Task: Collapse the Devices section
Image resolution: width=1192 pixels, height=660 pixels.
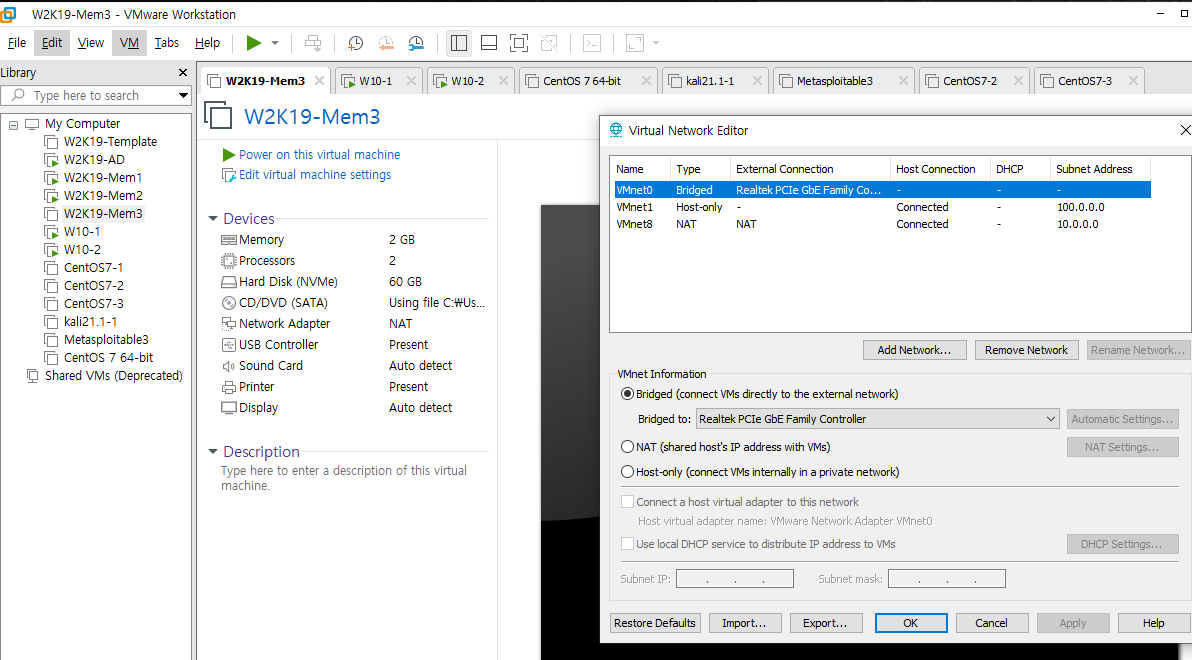Action: coord(213,219)
